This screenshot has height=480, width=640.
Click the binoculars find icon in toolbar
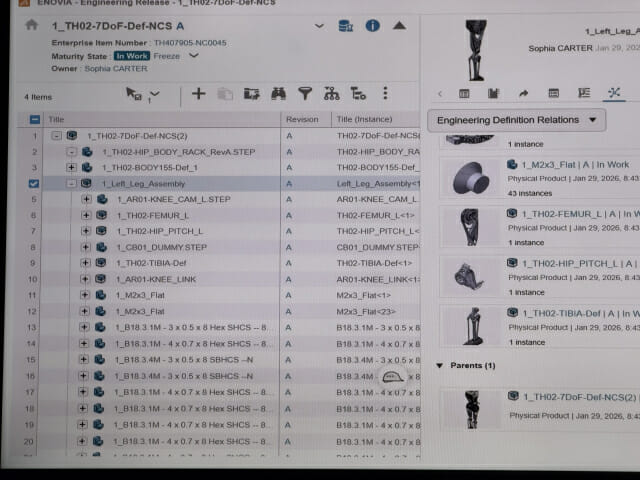click(x=279, y=93)
